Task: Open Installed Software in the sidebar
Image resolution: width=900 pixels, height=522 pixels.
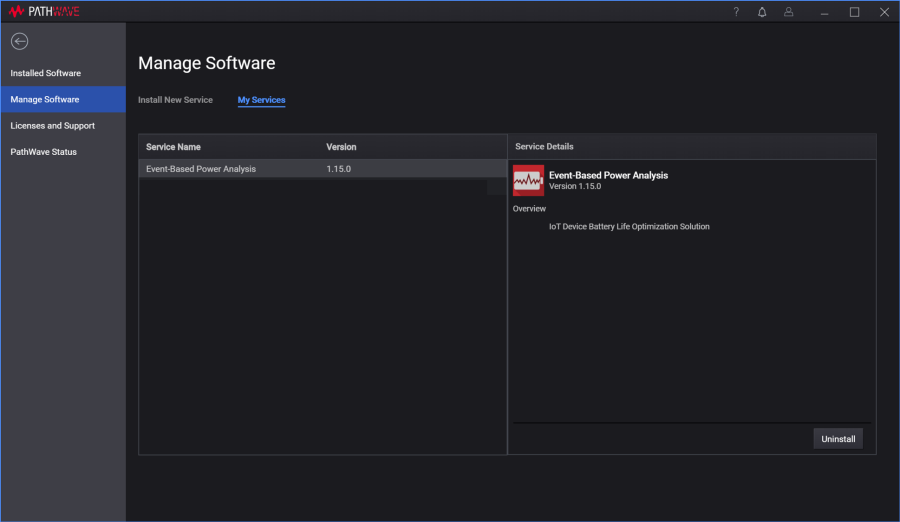Action: tap(46, 73)
